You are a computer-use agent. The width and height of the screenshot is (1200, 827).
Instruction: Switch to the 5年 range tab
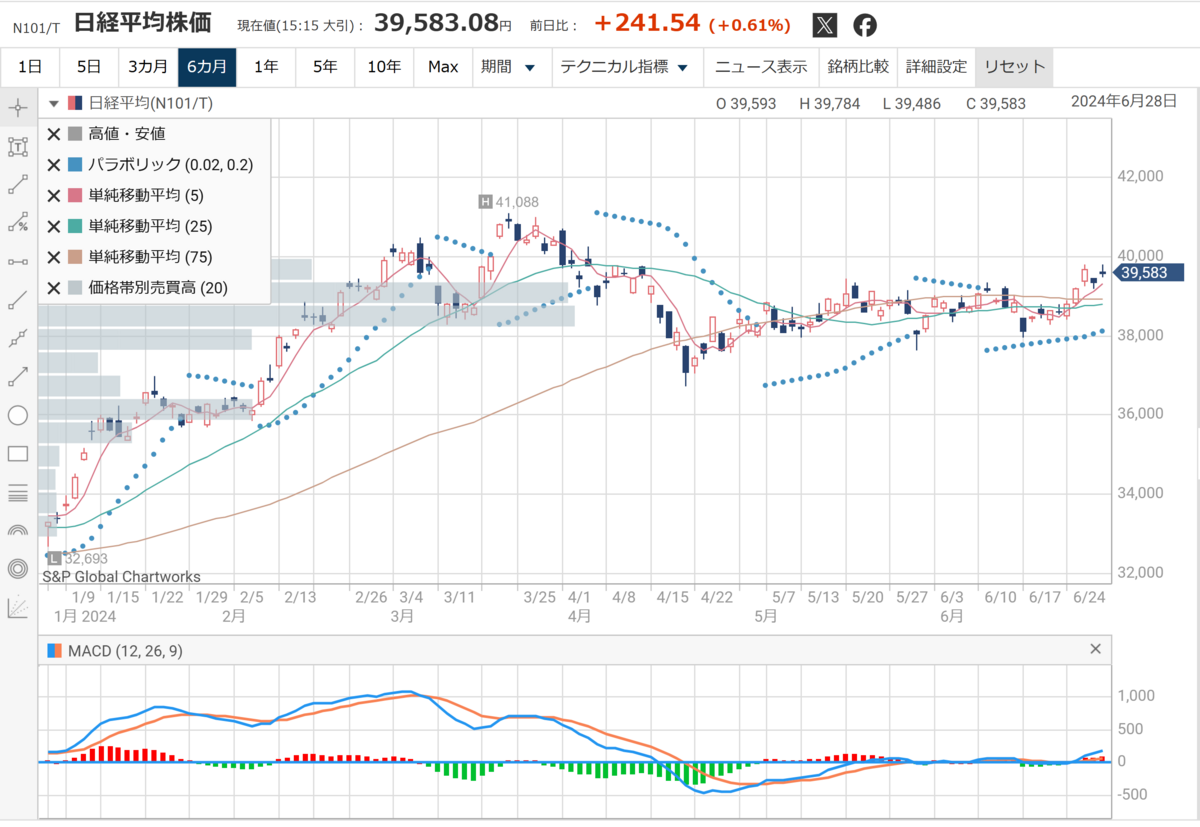click(325, 67)
